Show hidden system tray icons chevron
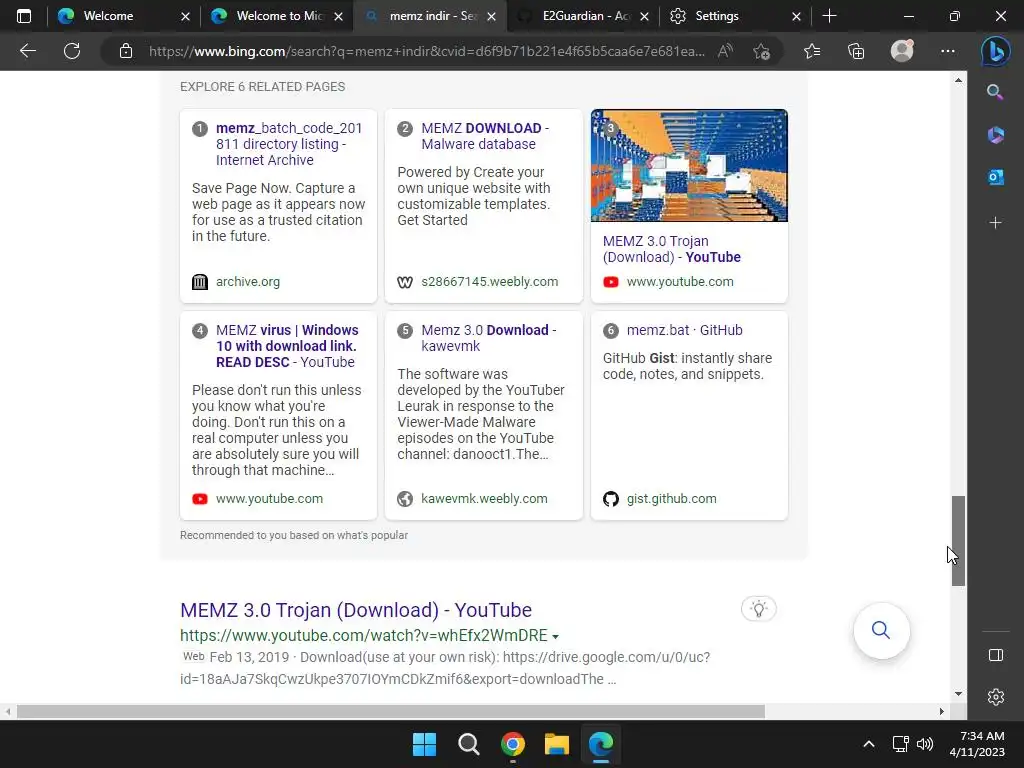The width and height of the screenshot is (1024, 768). click(869, 744)
